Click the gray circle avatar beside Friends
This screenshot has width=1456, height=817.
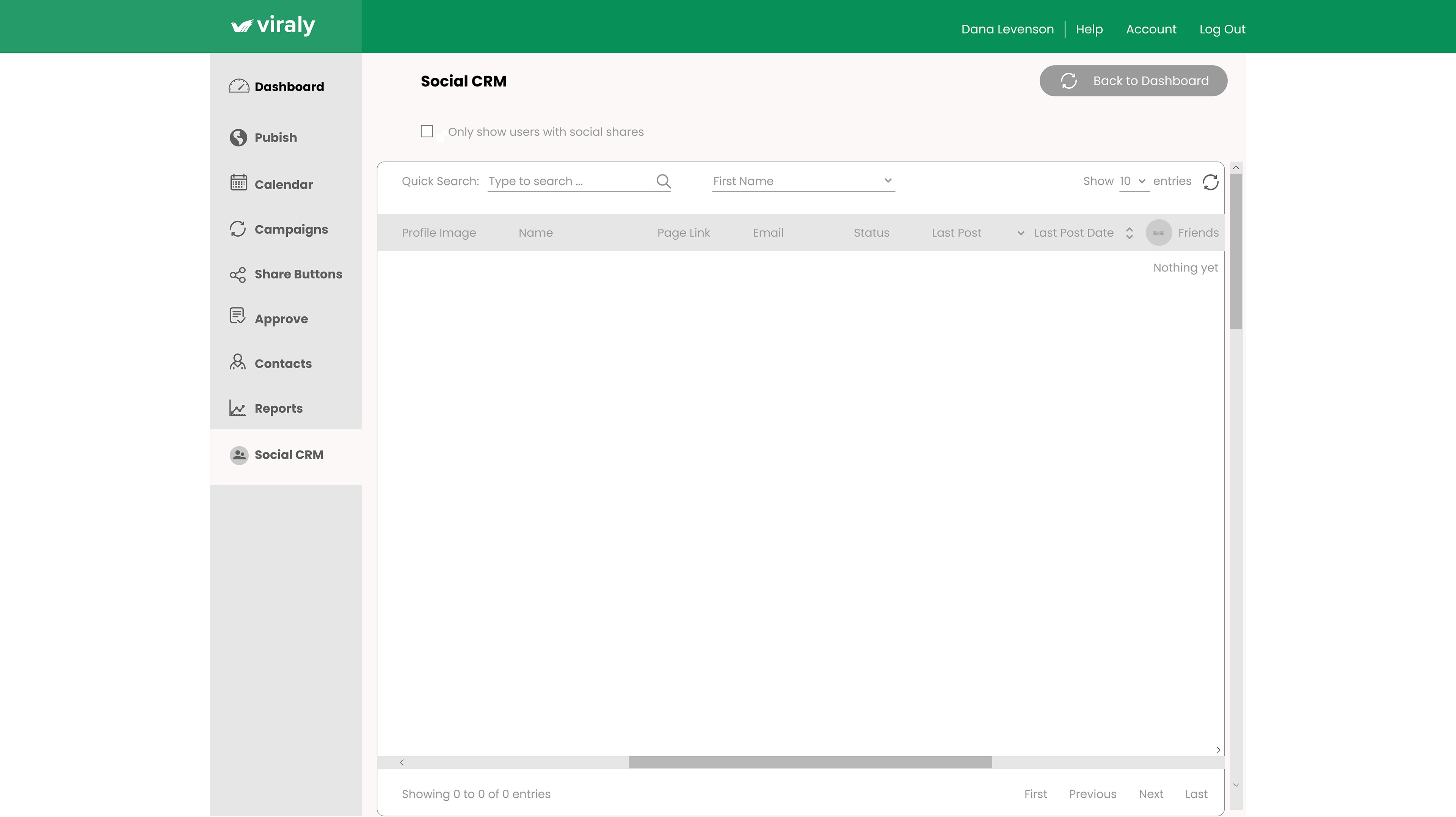(x=1159, y=233)
